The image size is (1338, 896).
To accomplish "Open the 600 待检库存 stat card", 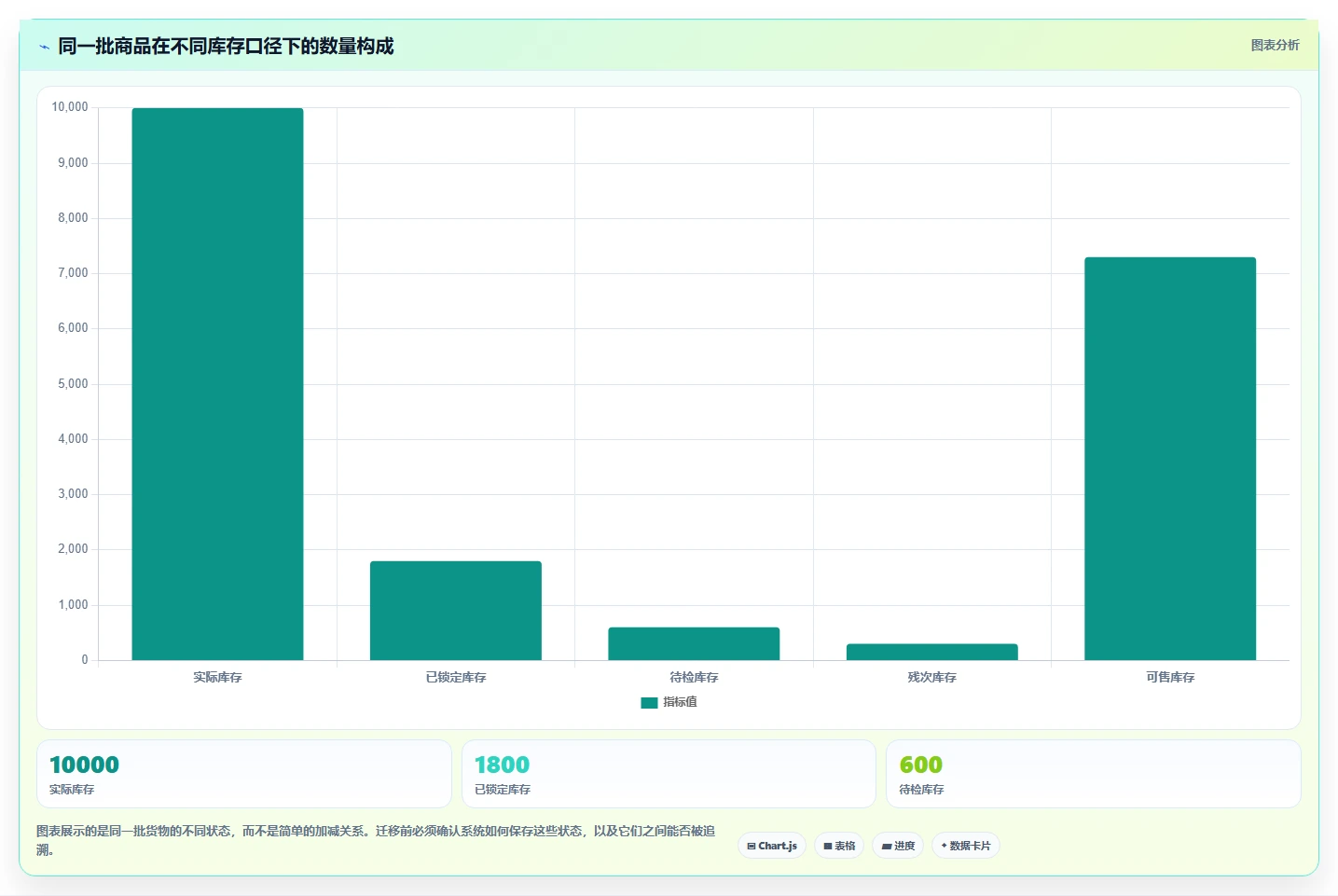I will (1094, 774).
